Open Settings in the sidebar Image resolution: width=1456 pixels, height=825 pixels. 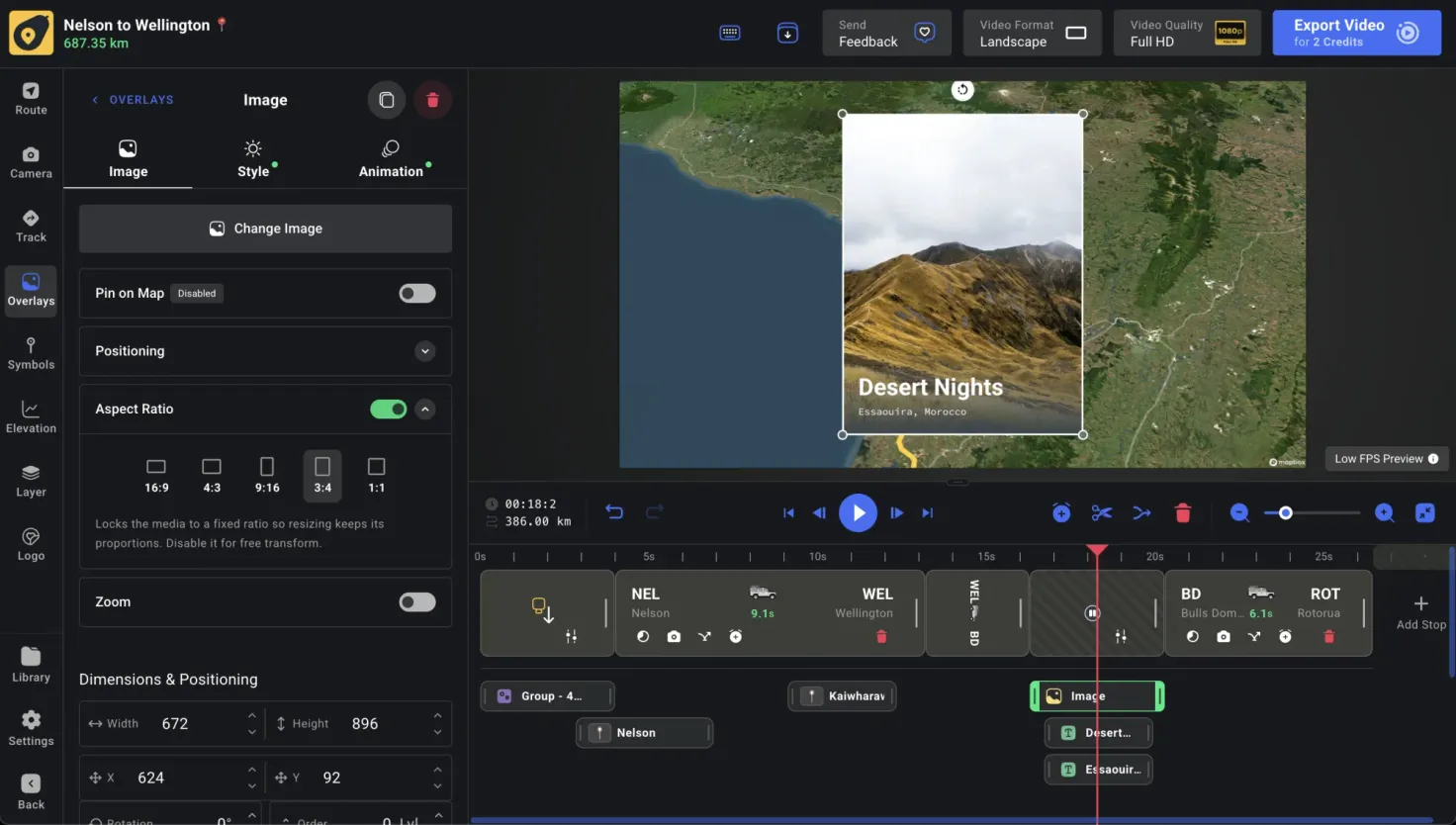(x=31, y=729)
